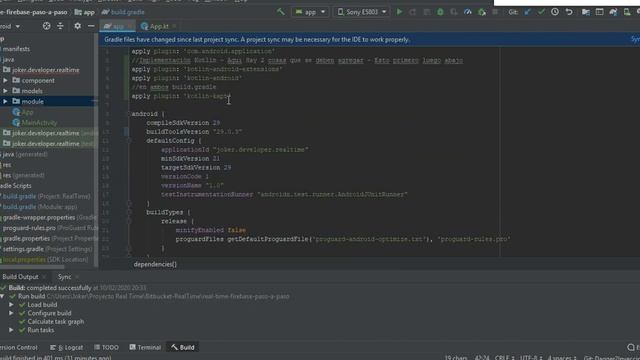Image resolution: width=640 pixels, height=360 pixels.
Task: Click the Apply Code Changes icon
Action: point(427,12)
